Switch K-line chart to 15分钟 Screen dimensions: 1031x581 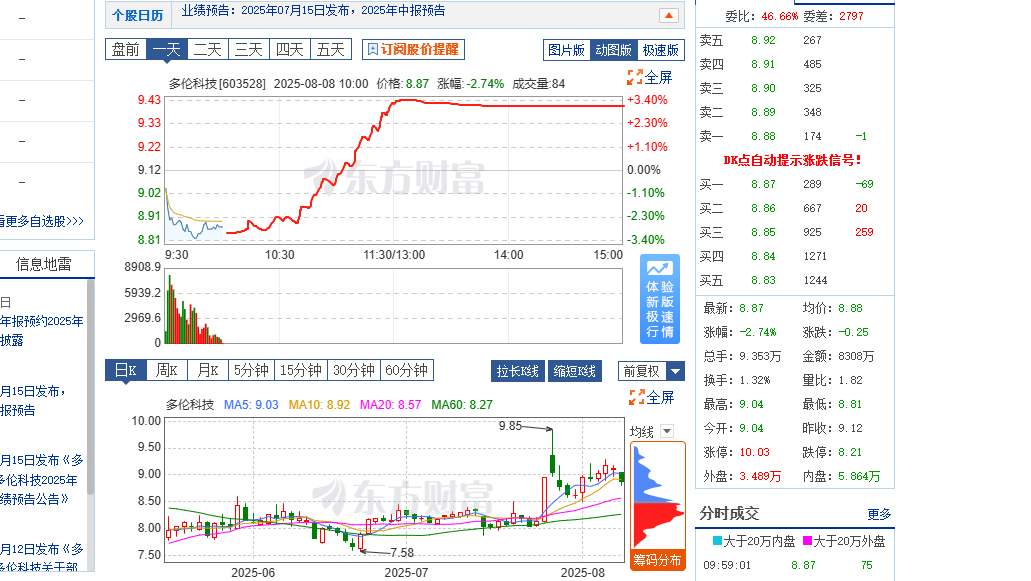click(x=300, y=370)
